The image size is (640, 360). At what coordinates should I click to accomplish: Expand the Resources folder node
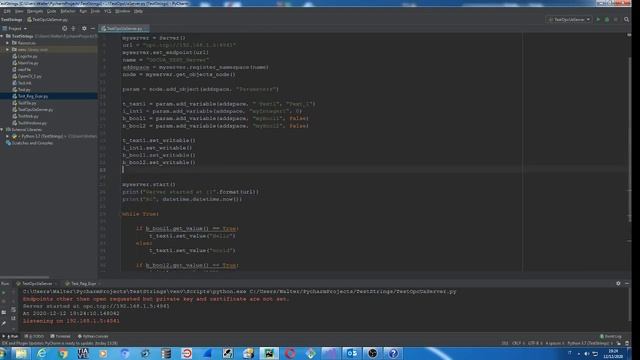8,43
